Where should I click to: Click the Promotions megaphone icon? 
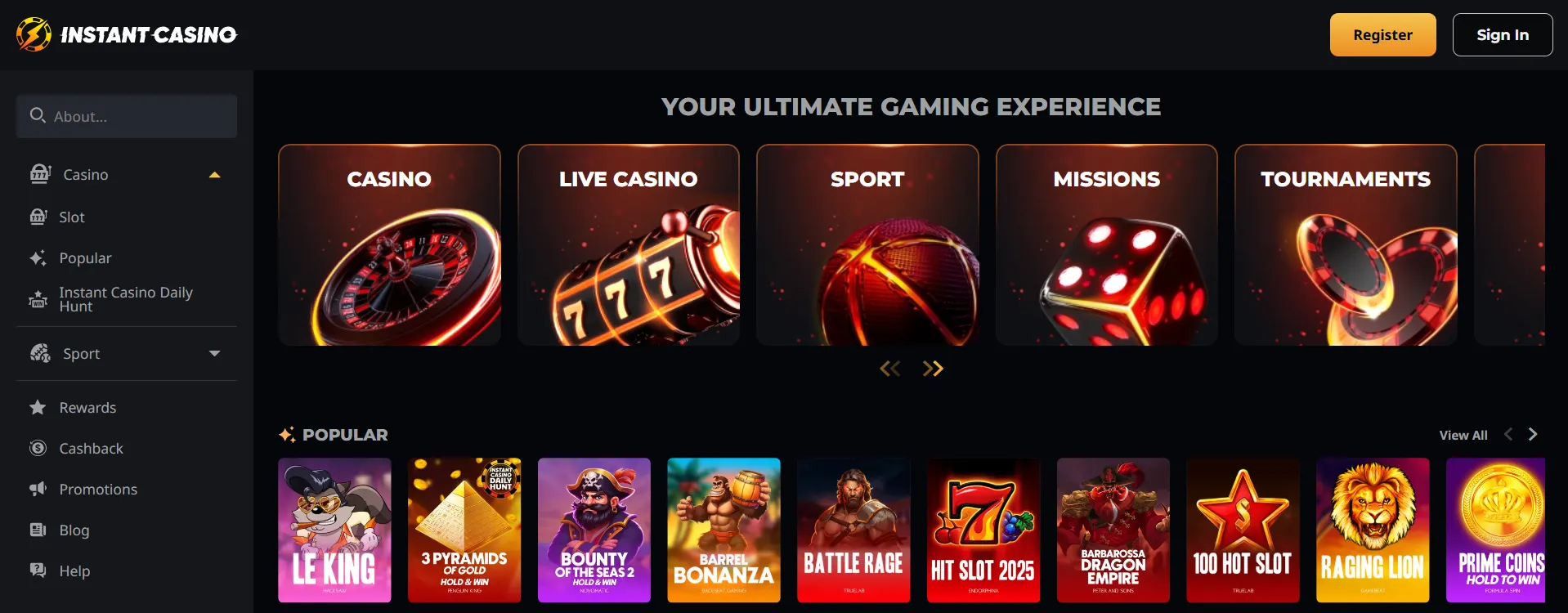click(x=38, y=489)
